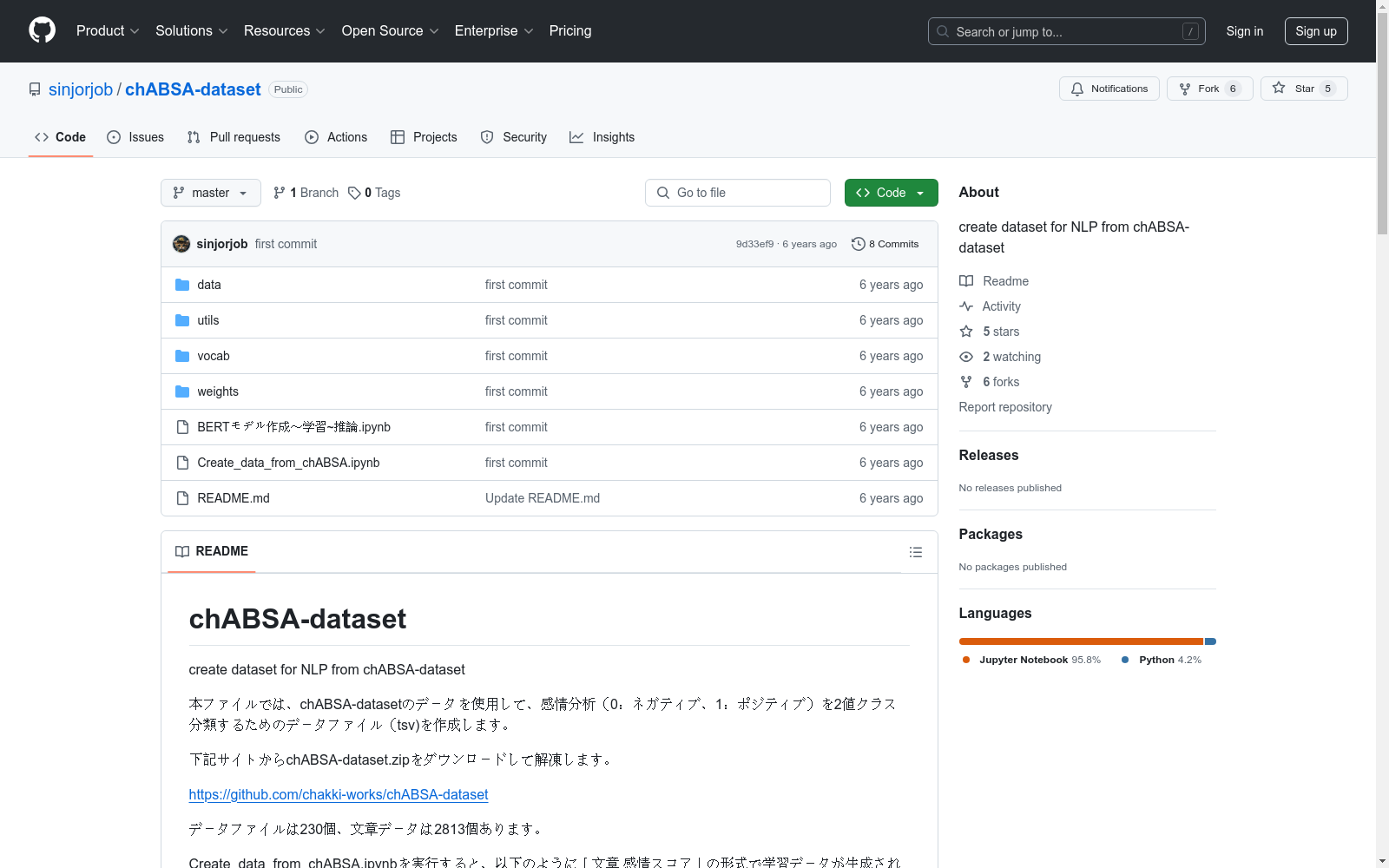Image resolution: width=1389 pixels, height=868 pixels.
Task: Click the branch icon beside 1 Branch
Action: point(280,193)
